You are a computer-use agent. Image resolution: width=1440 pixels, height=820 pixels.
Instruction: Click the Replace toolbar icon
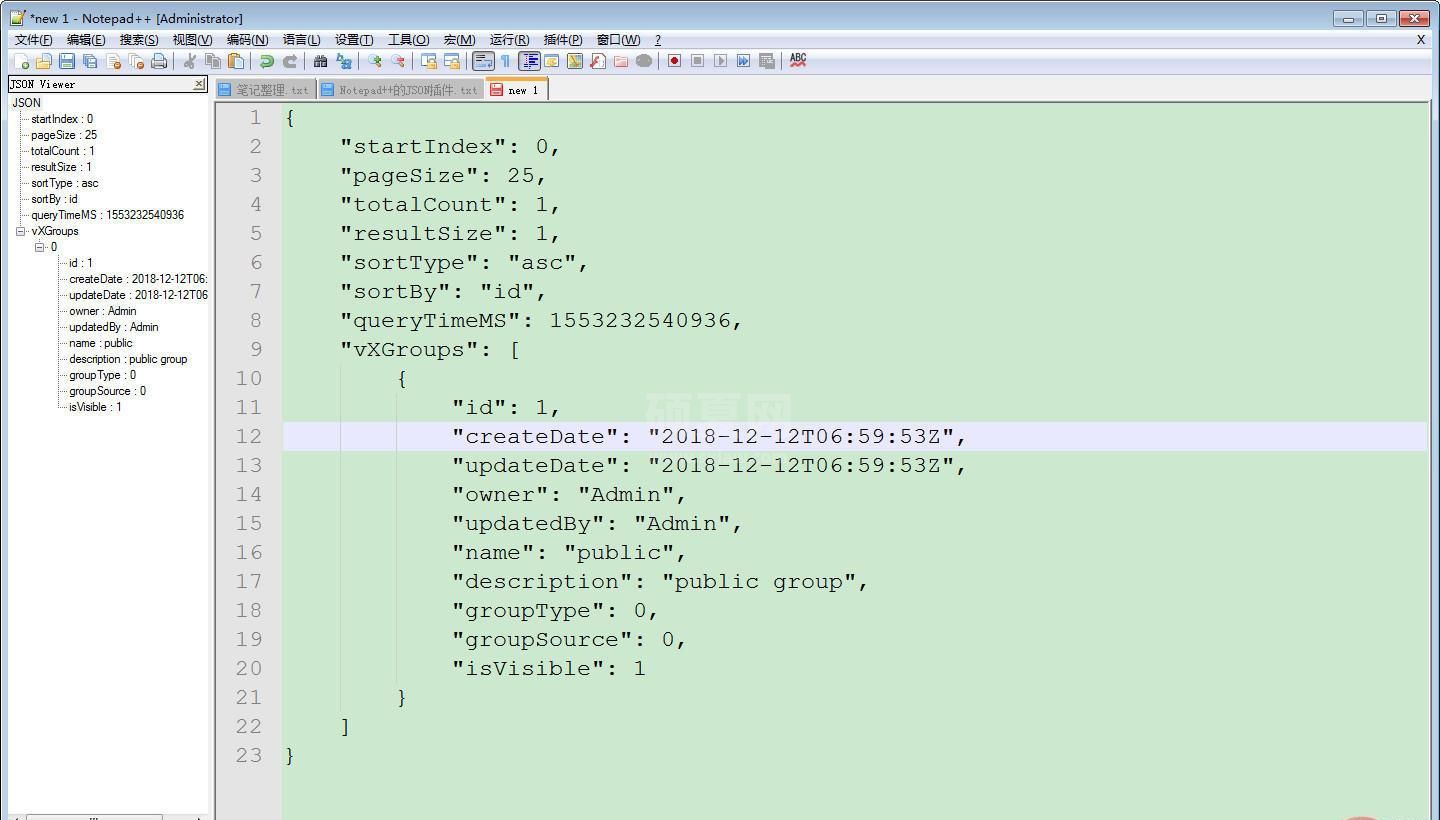tap(344, 61)
